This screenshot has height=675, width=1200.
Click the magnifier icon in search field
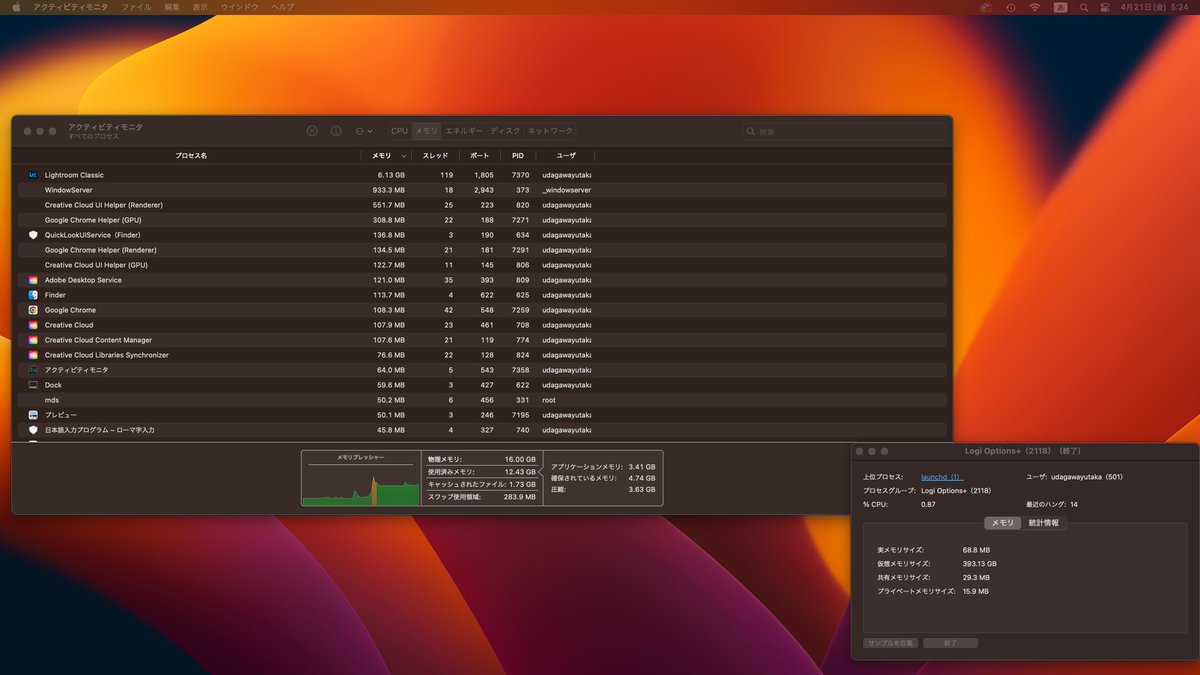pyautogui.click(x=752, y=132)
